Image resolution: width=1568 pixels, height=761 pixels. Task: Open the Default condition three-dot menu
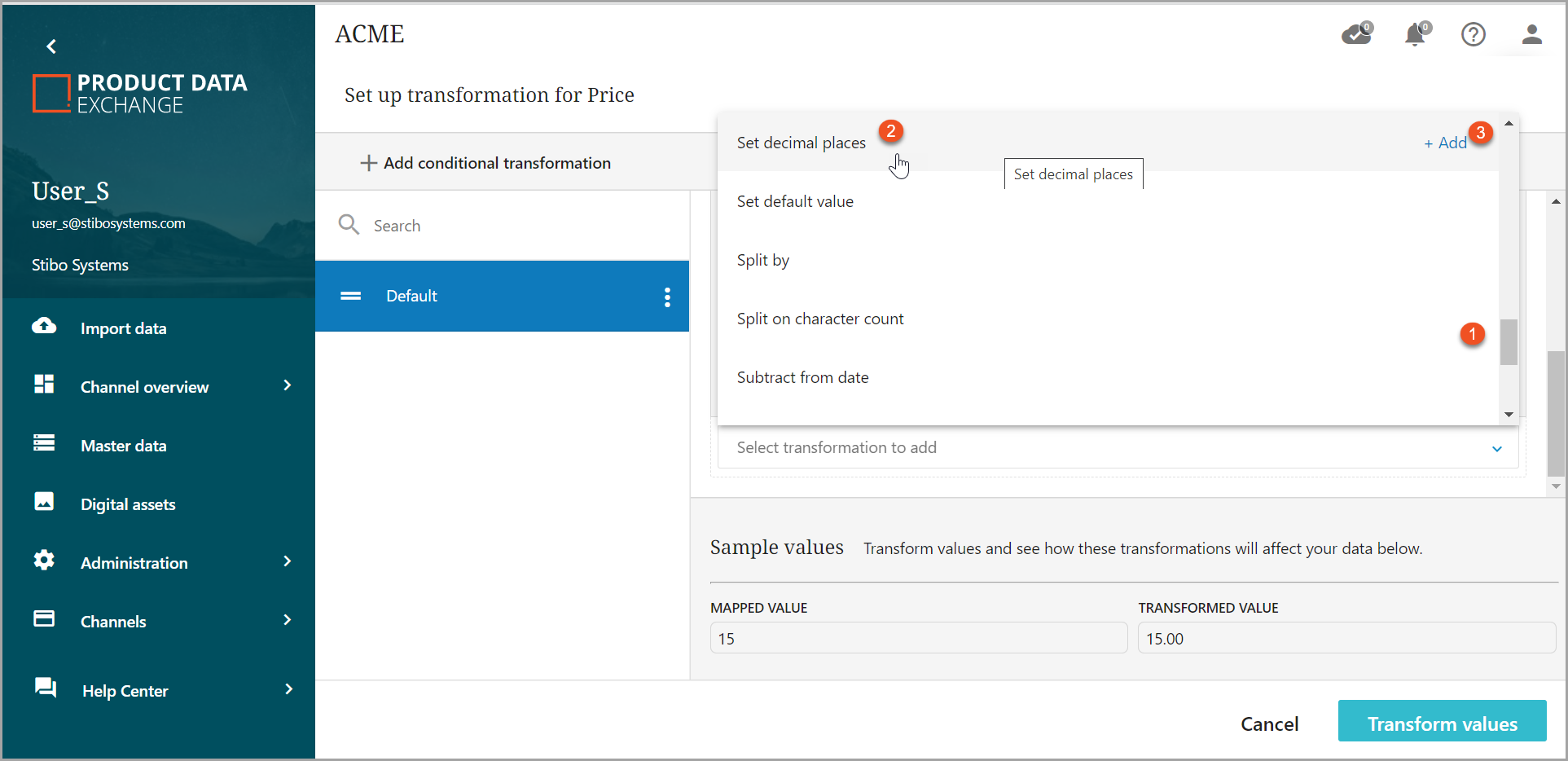click(667, 297)
